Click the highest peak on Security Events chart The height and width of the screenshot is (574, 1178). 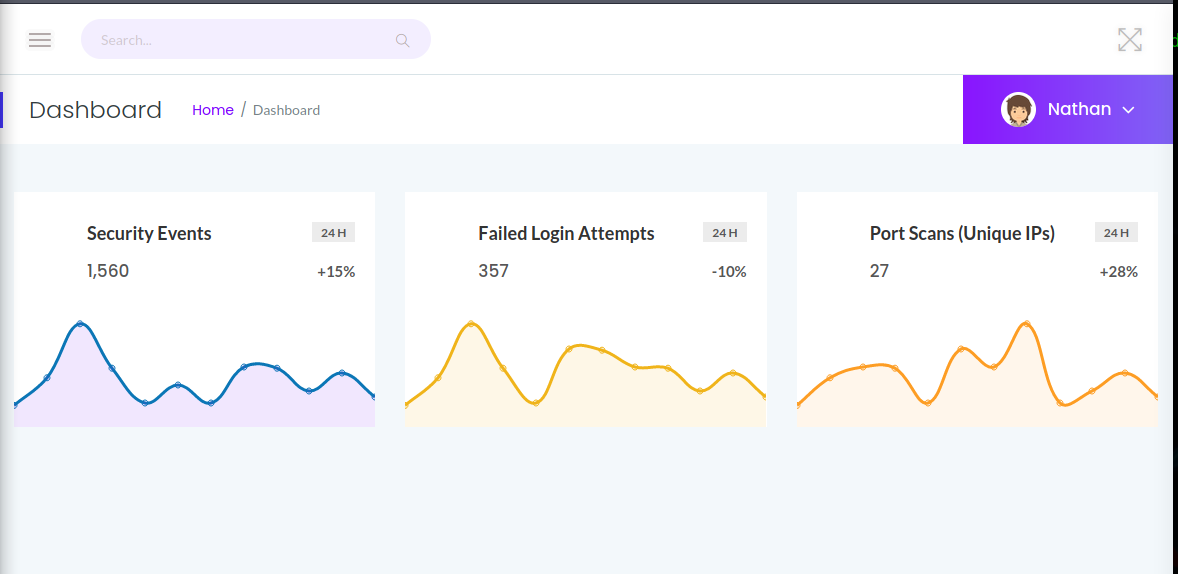(x=80, y=323)
